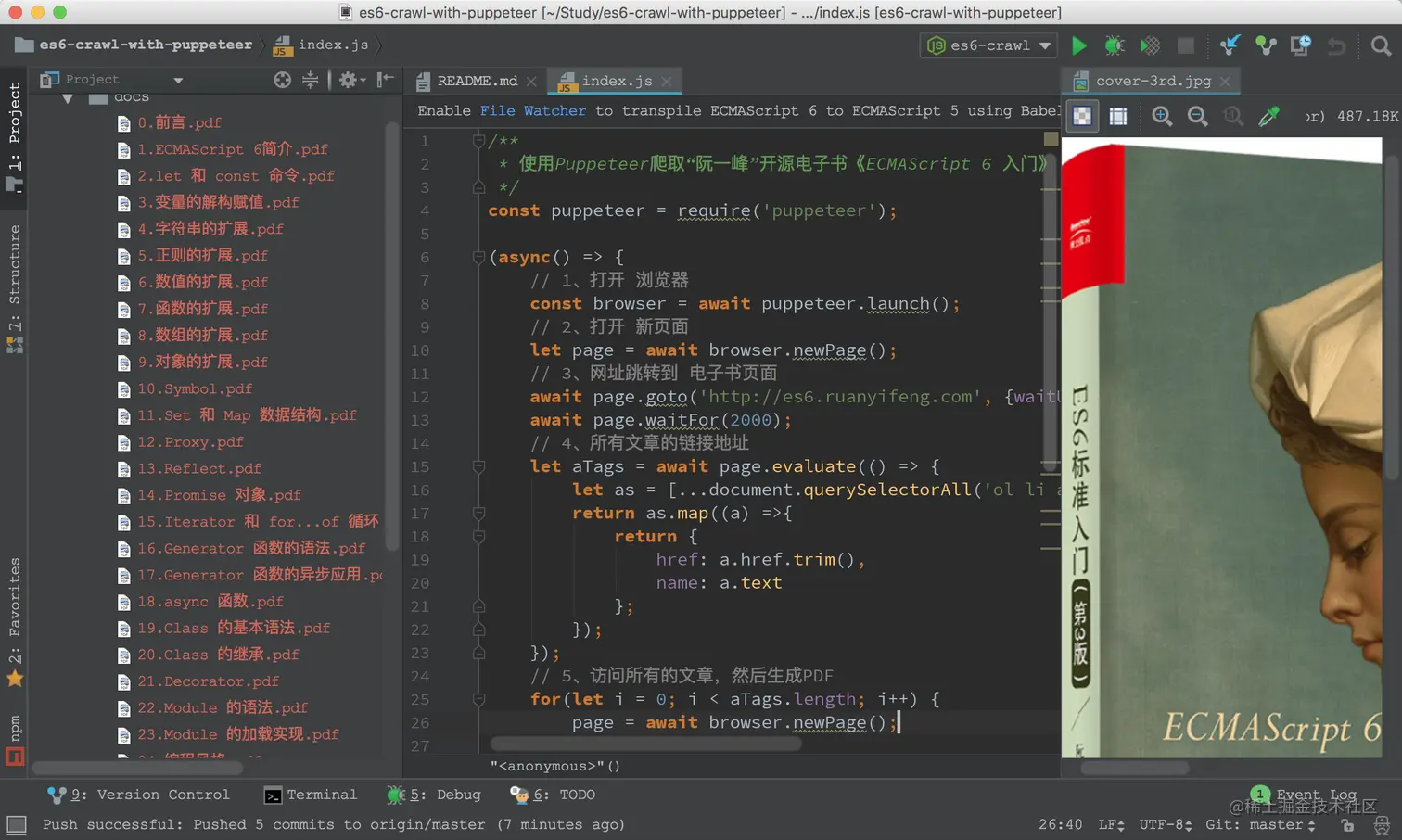Image resolution: width=1402 pixels, height=840 pixels.
Task: Click the editor inspection status indicator
Action: (1051, 139)
